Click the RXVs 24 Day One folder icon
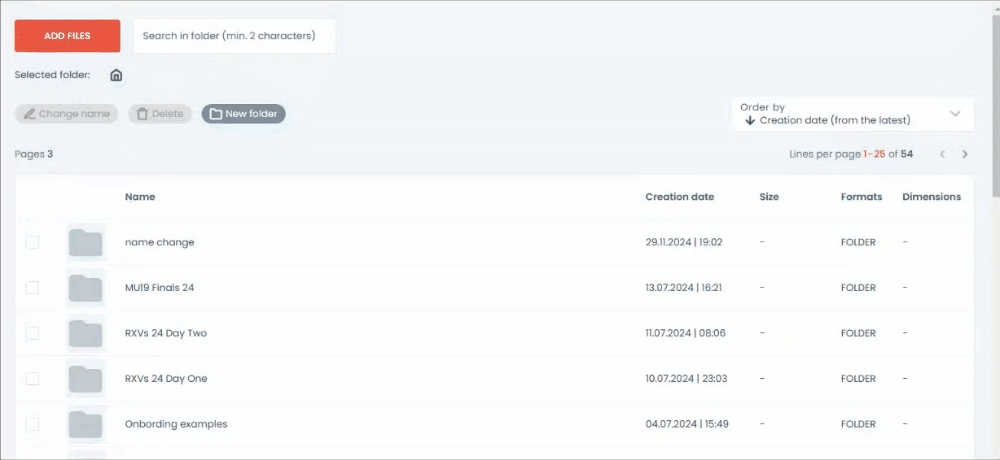The width and height of the screenshot is (1000, 460). 86,379
